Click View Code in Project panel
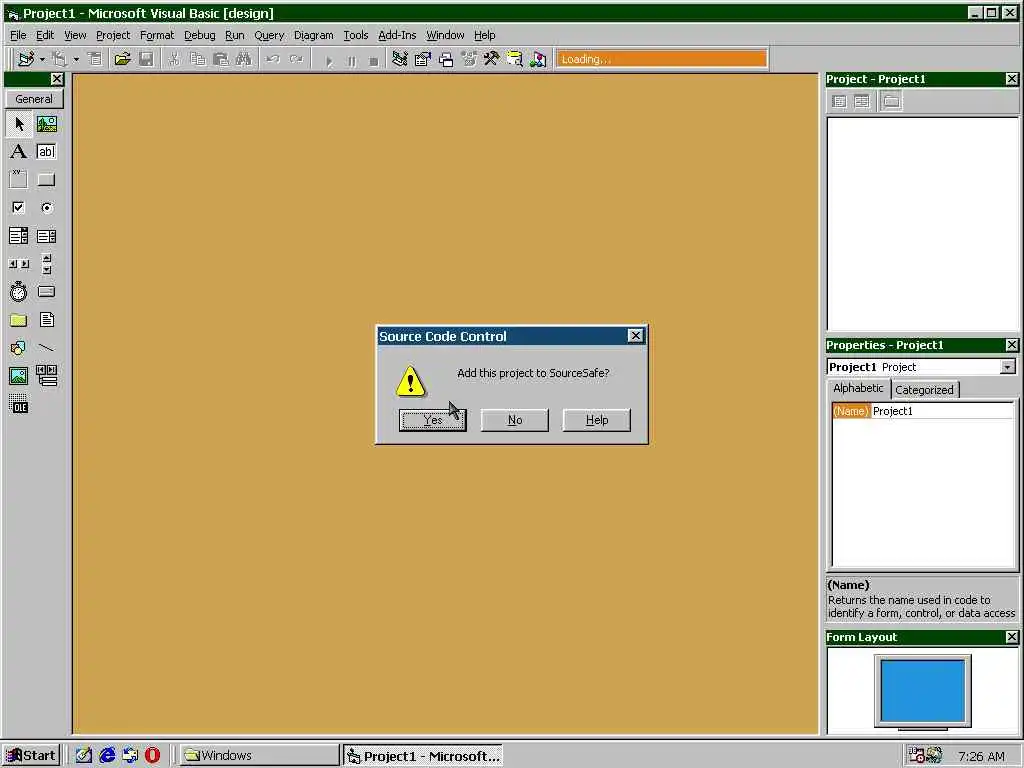This screenshot has height=768, width=1024. (840, 101)
